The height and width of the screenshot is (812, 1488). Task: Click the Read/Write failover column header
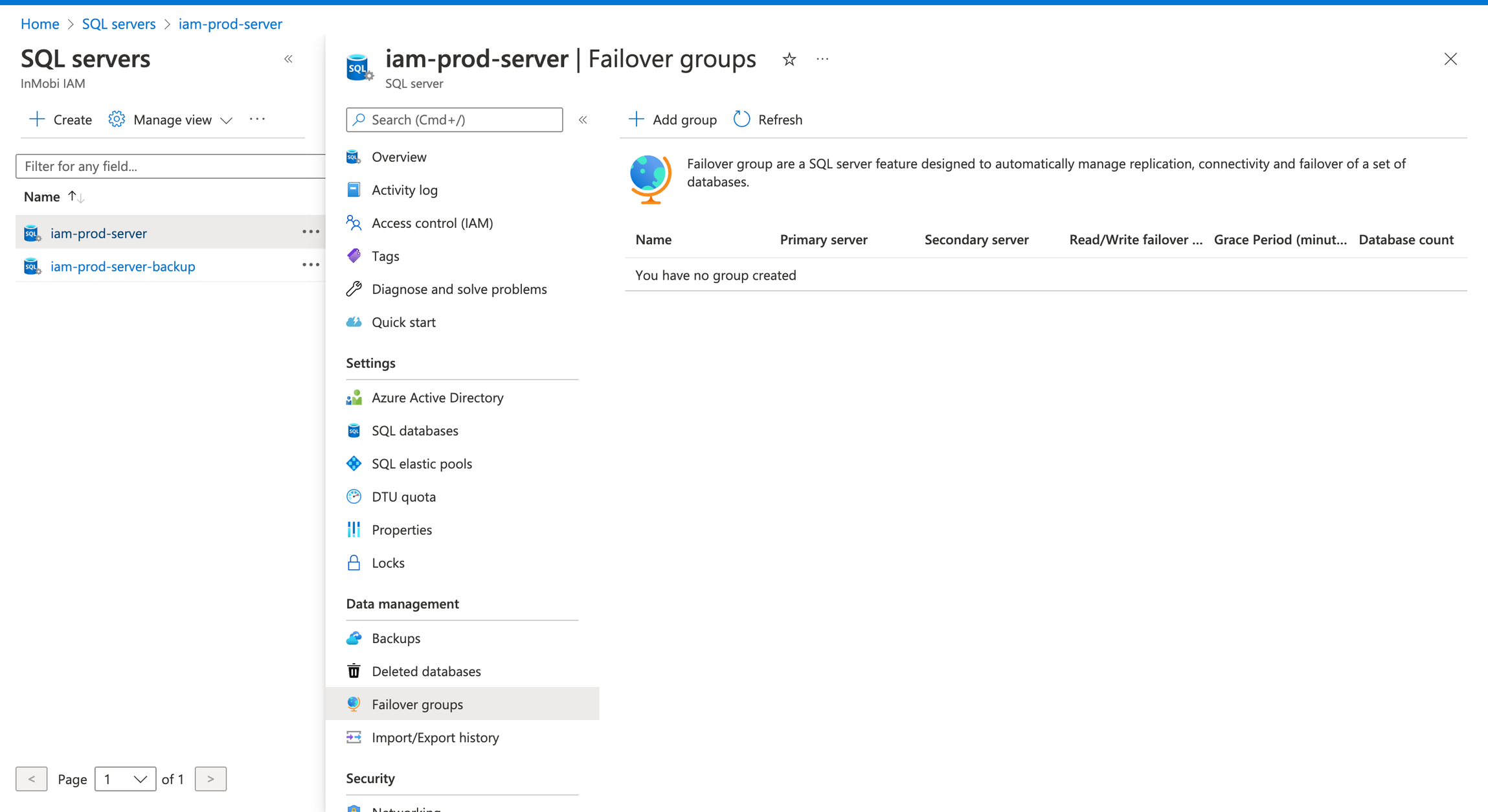pyautogui.click(x=1136, y=240)
